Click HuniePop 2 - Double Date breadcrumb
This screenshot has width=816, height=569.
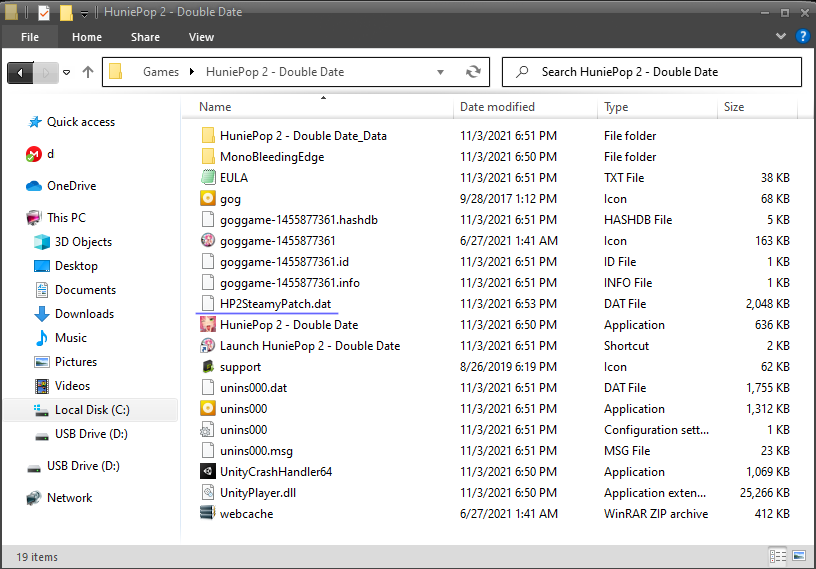pos(275,72)
